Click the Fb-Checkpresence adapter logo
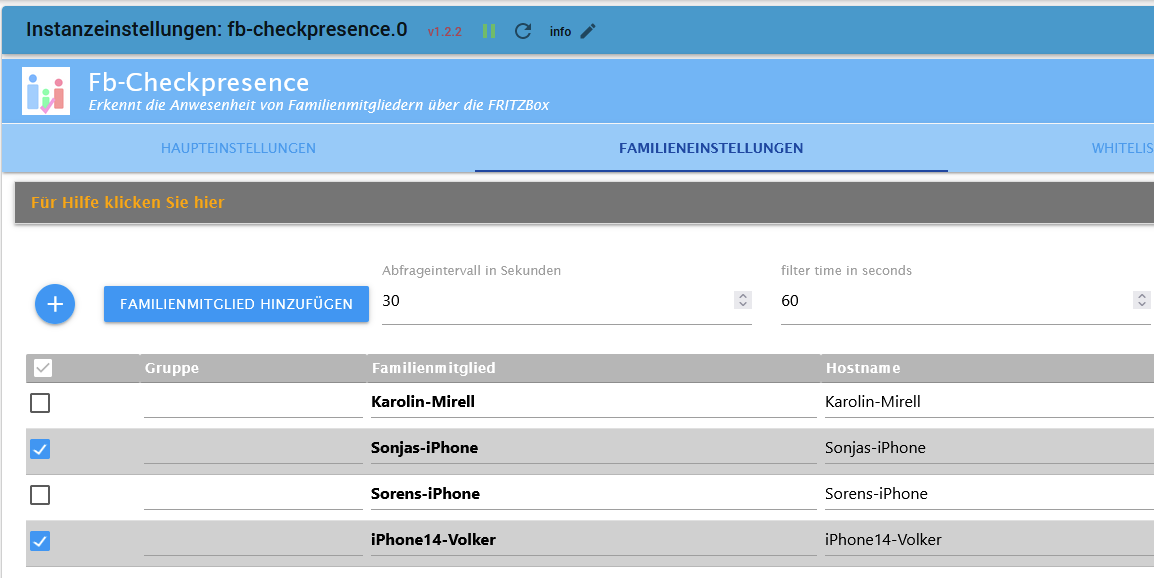Screen dimensions: 1154x578 46,91
